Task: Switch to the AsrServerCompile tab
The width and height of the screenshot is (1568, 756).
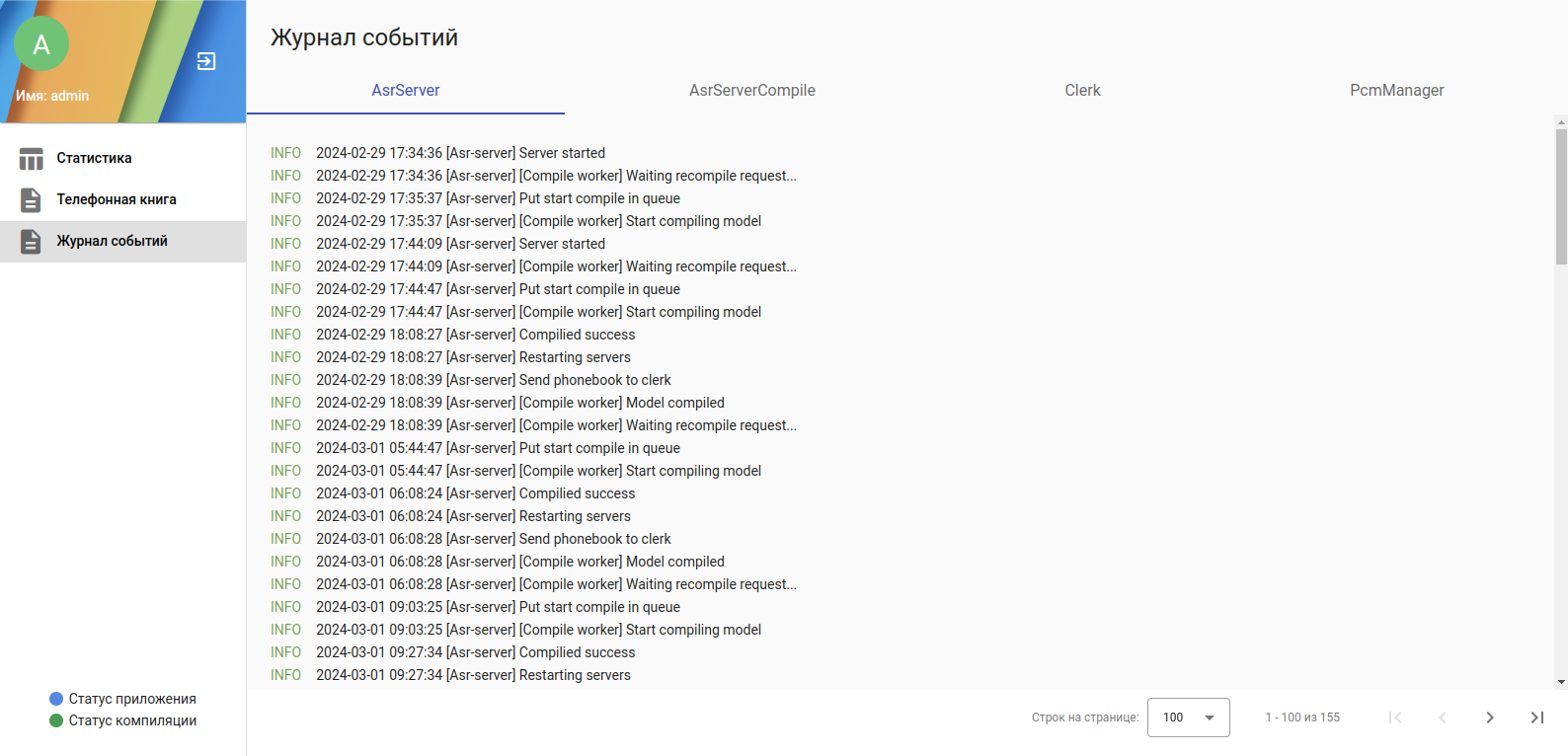Action: [751, 91]
